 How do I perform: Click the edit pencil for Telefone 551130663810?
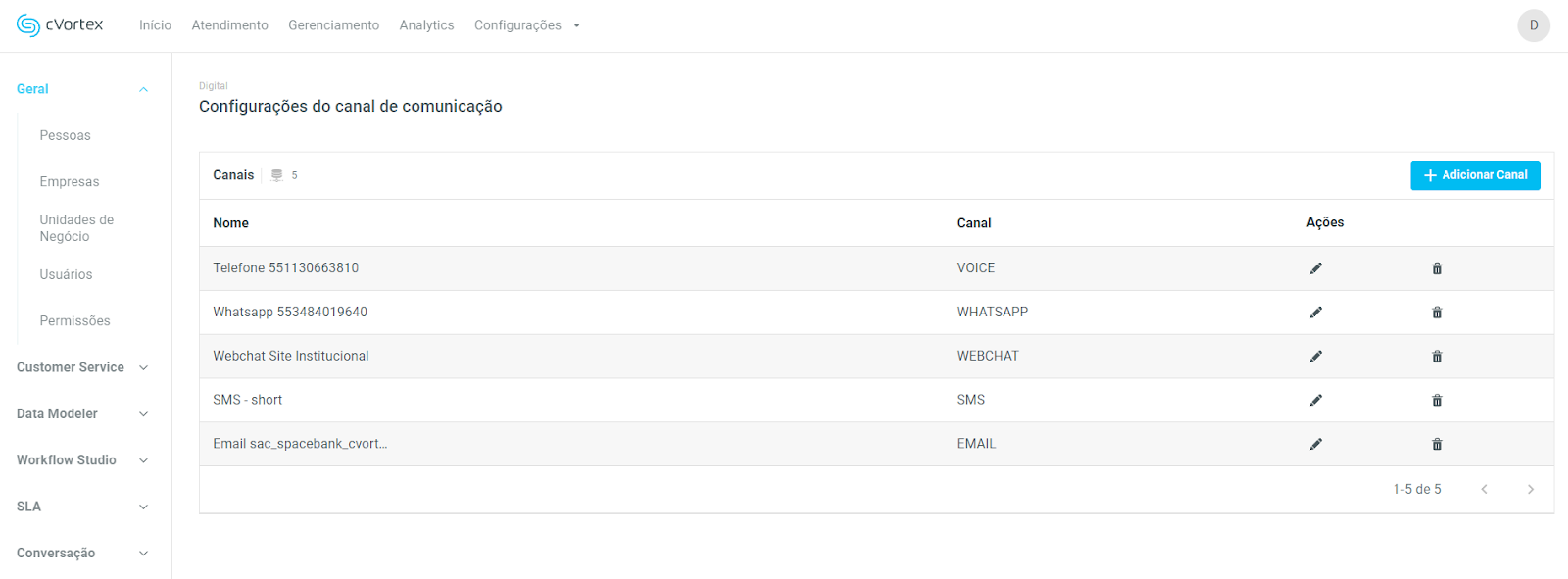click(x=1315, y=268)
